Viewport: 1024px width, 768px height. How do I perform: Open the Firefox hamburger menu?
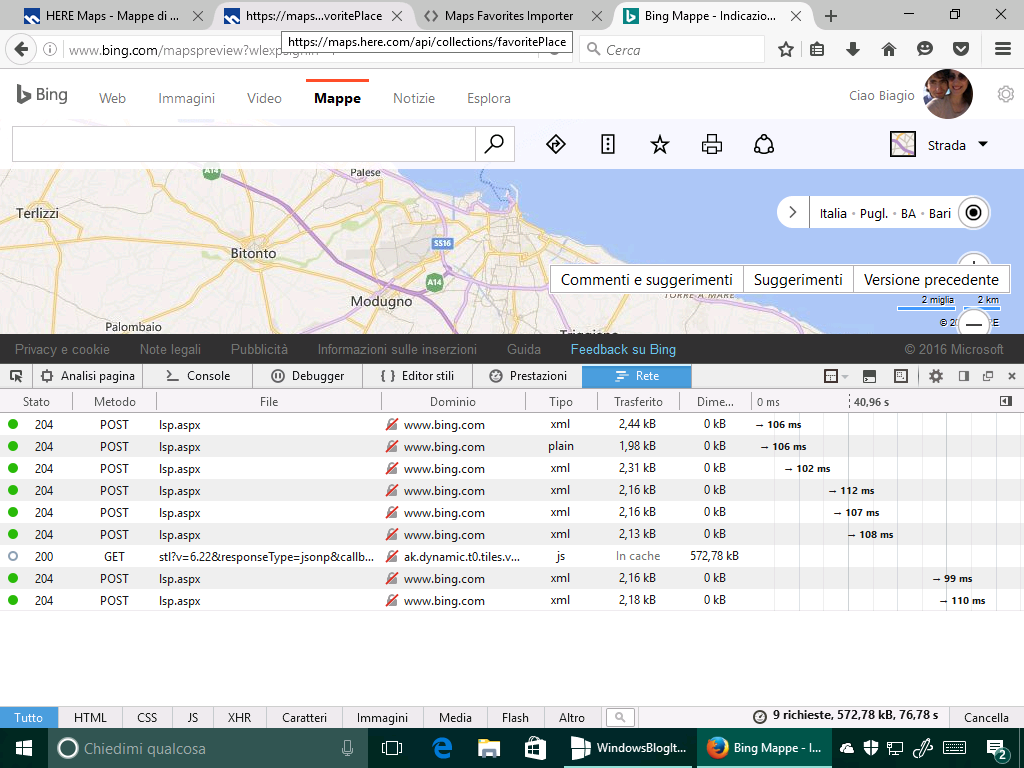(1003, 49)
